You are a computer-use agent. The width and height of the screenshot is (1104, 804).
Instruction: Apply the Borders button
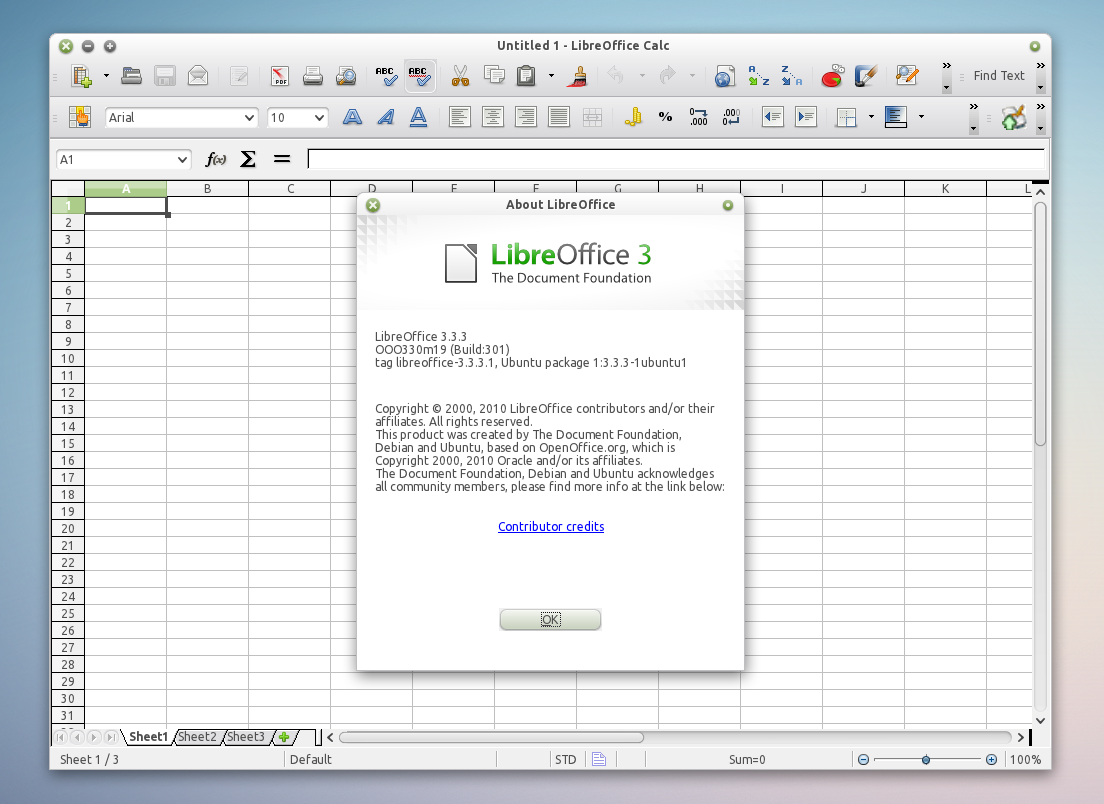click(x=846, y=117)
